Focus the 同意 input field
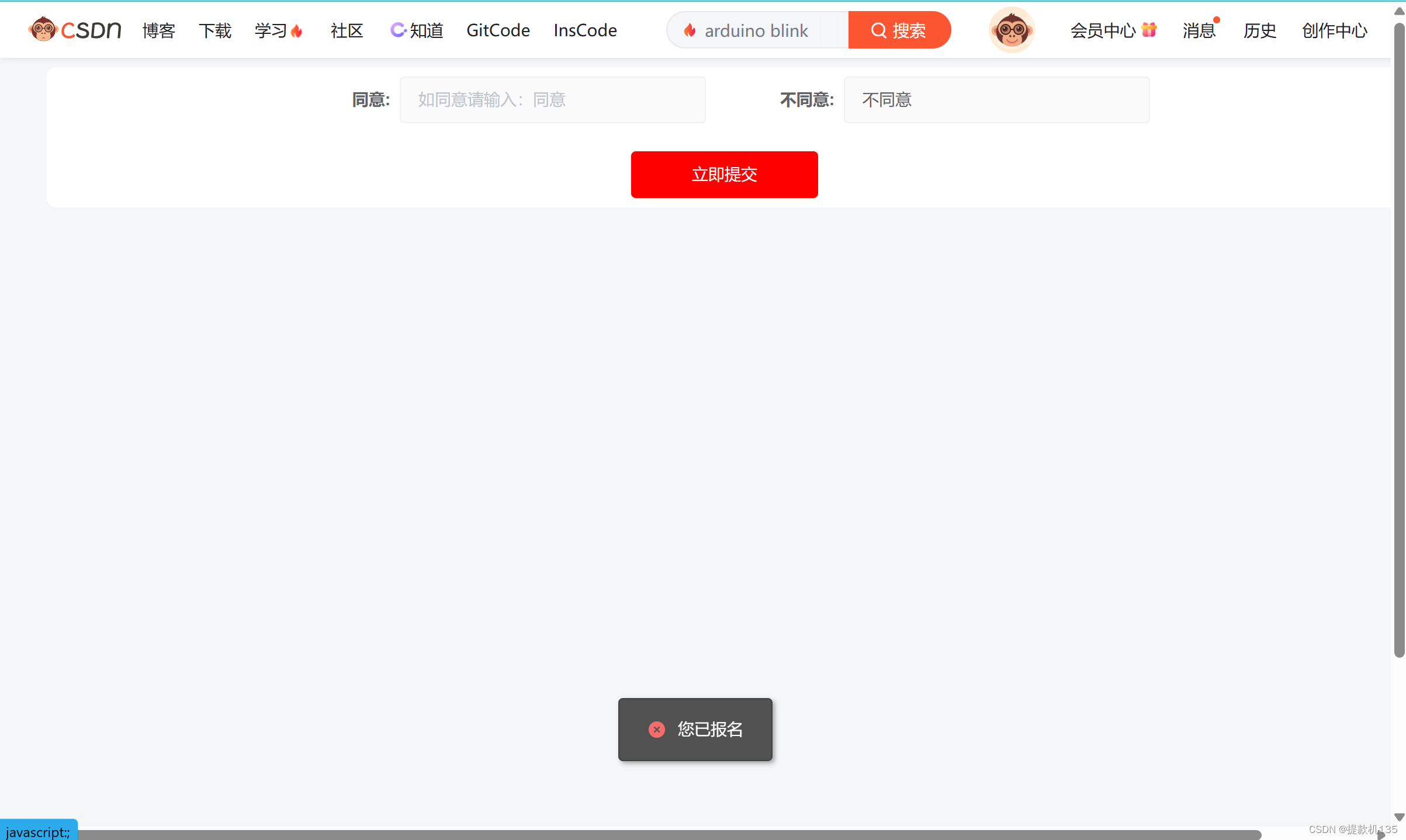 [x=552, y=100]
